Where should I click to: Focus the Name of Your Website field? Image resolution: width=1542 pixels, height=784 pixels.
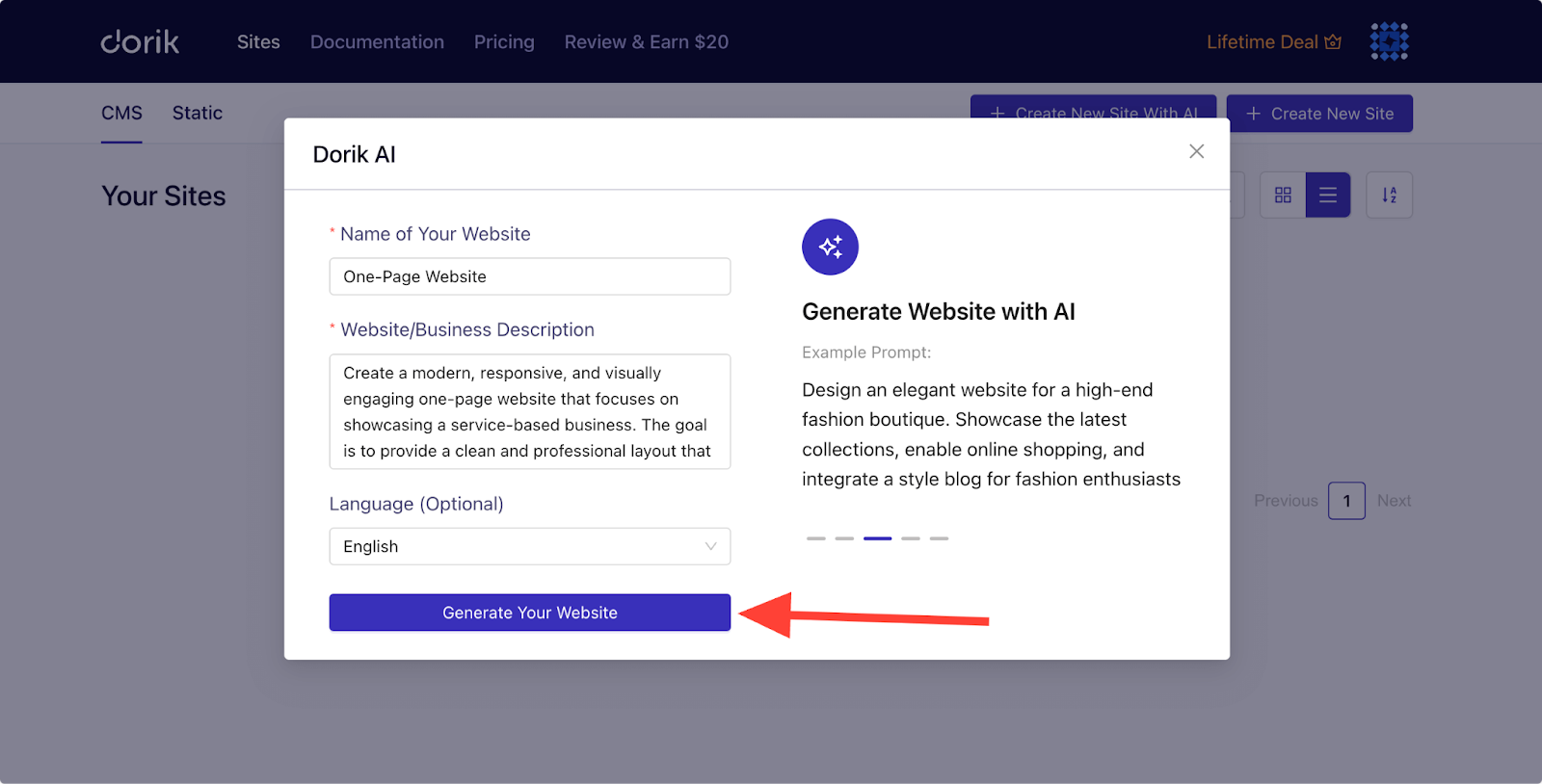pyautogui.click(x=530, y=276)
